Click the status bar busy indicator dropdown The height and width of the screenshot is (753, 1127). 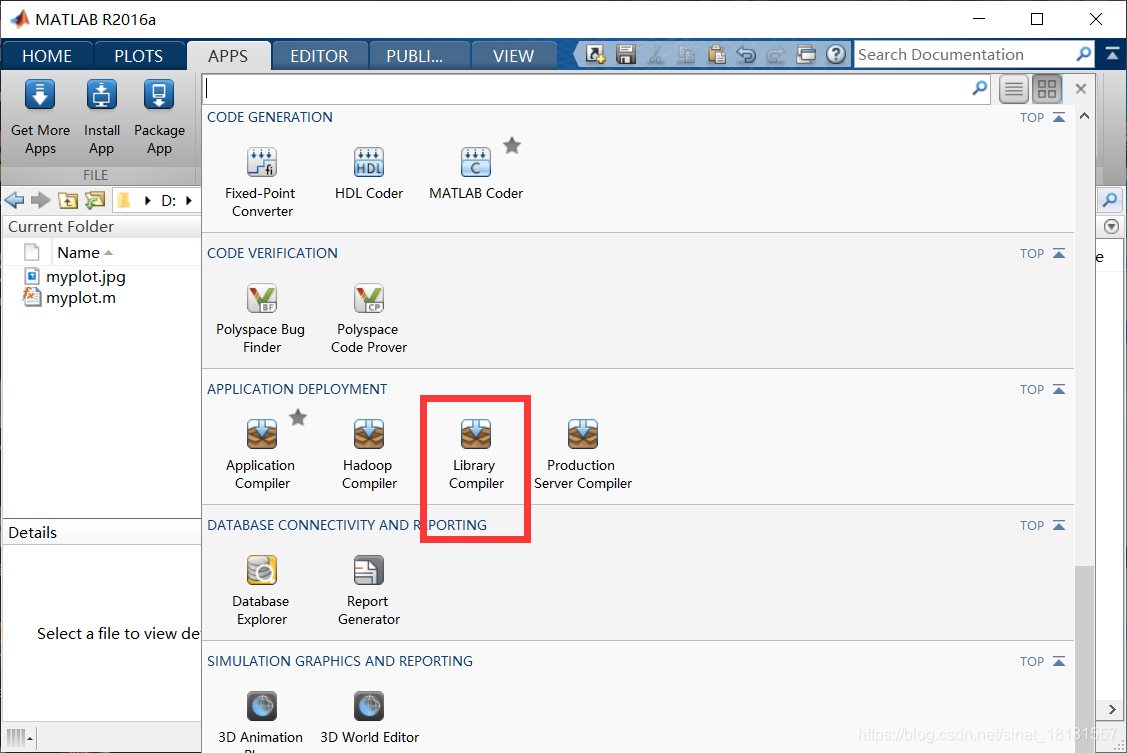coord(19,737)
